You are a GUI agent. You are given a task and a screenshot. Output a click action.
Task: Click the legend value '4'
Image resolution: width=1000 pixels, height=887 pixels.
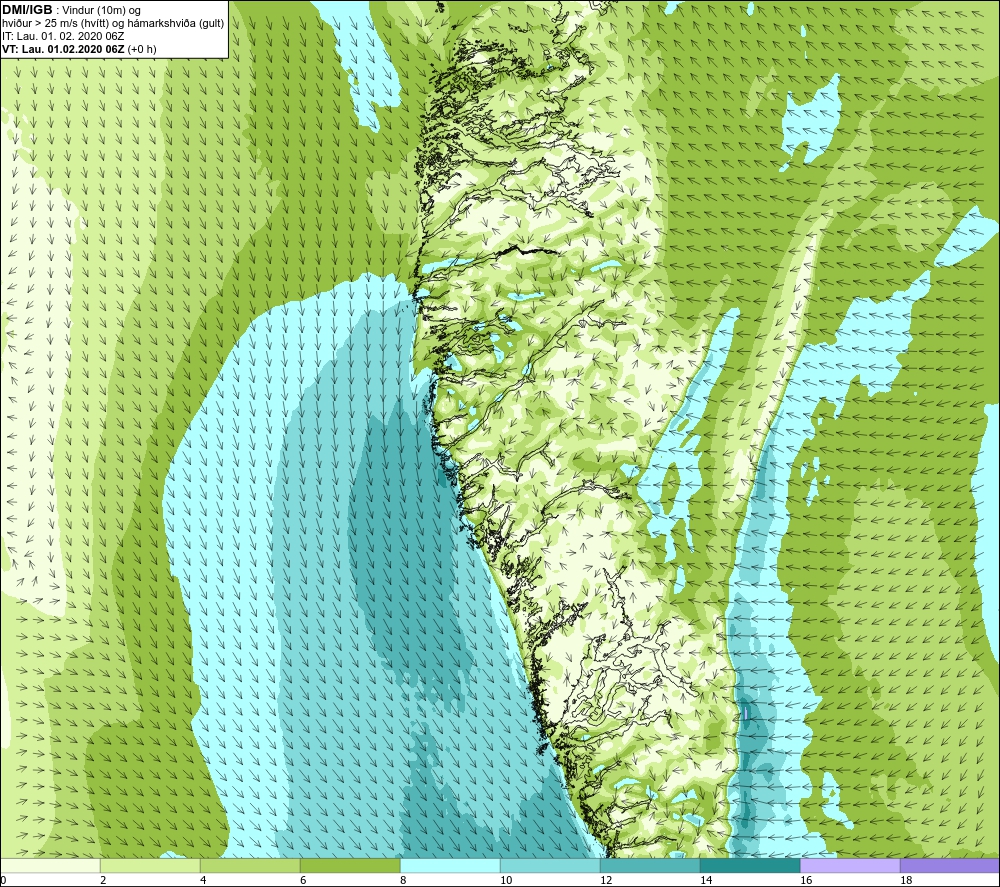tap(203, 880)
